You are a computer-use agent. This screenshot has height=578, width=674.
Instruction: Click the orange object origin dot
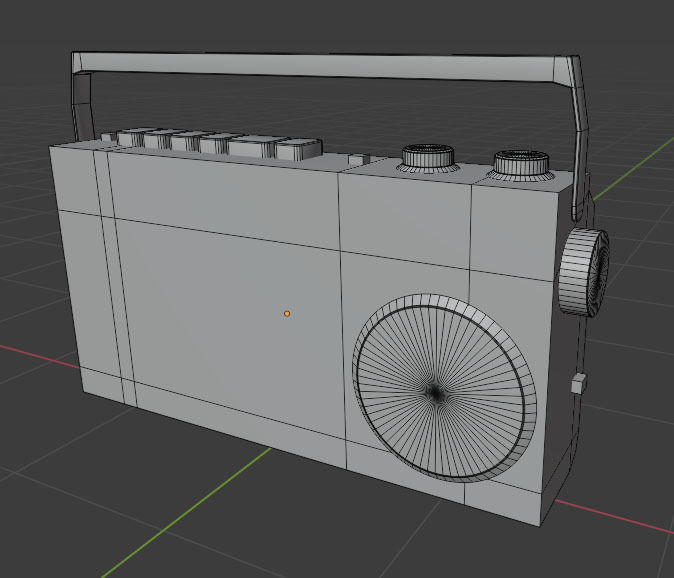[287, 314]
